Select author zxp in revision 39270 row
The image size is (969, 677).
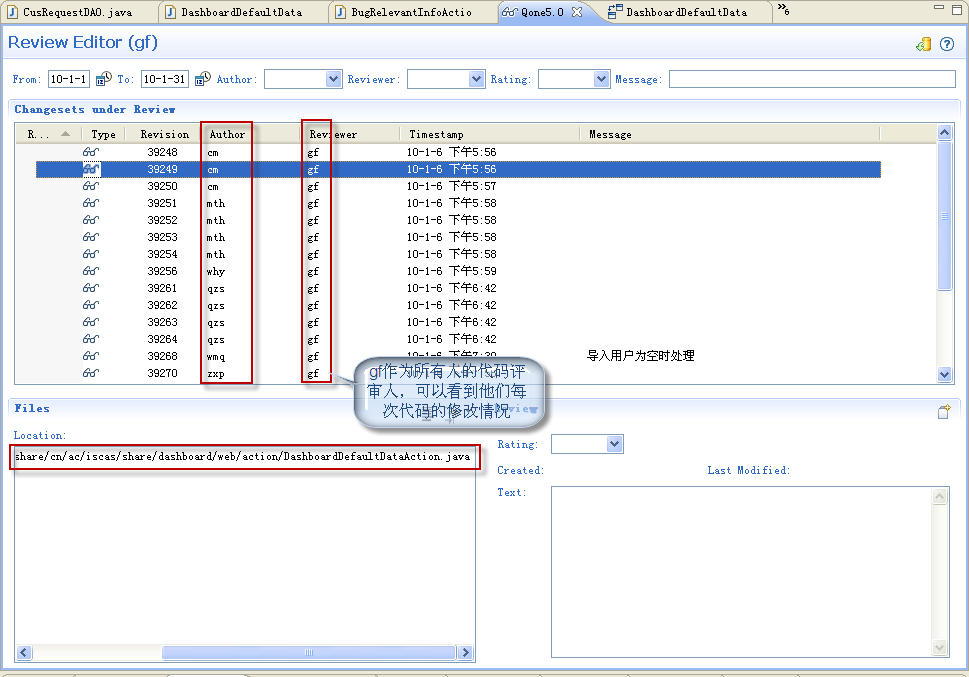216,373
